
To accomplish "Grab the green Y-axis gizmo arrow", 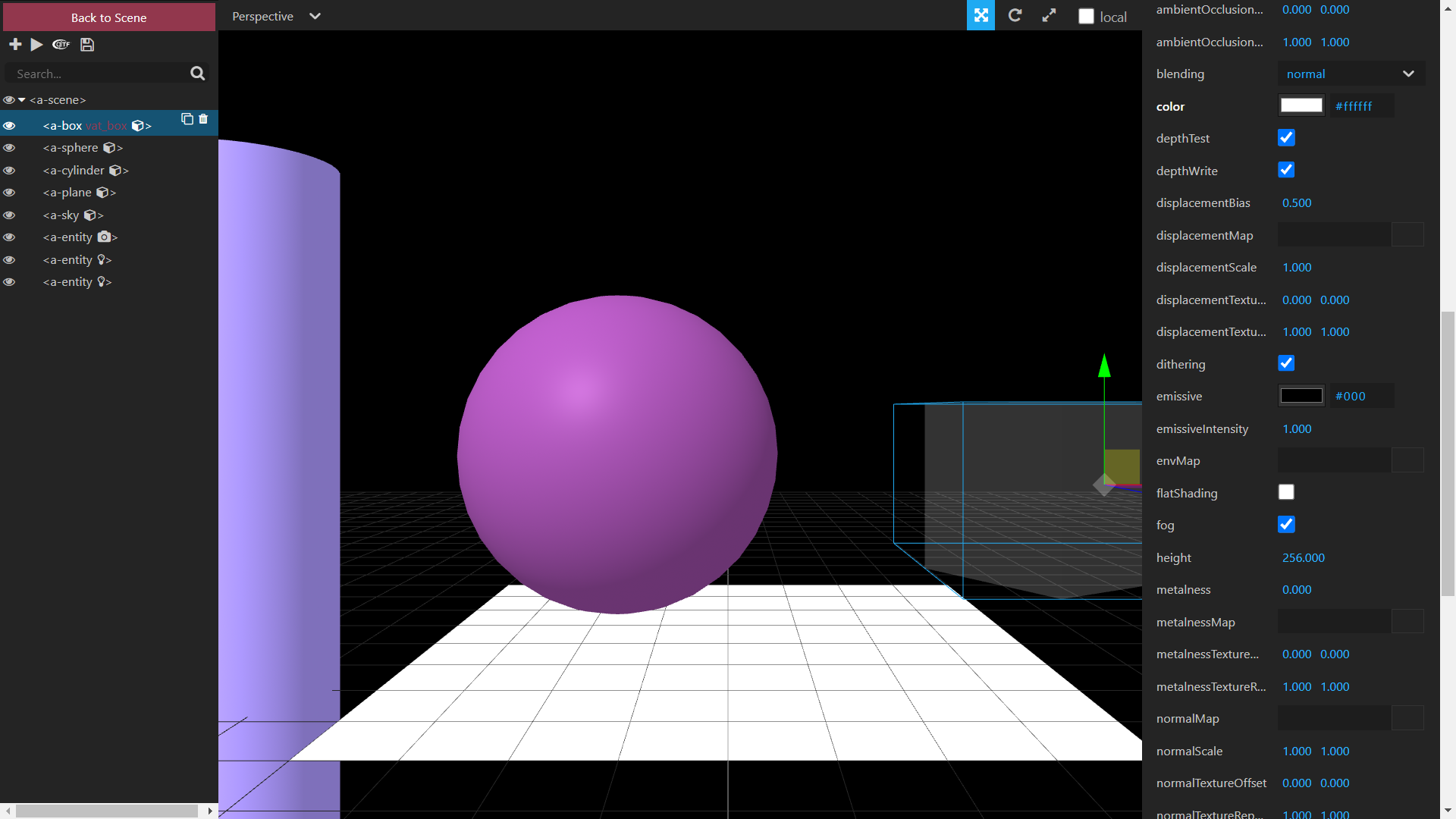I will (1104, 366).
